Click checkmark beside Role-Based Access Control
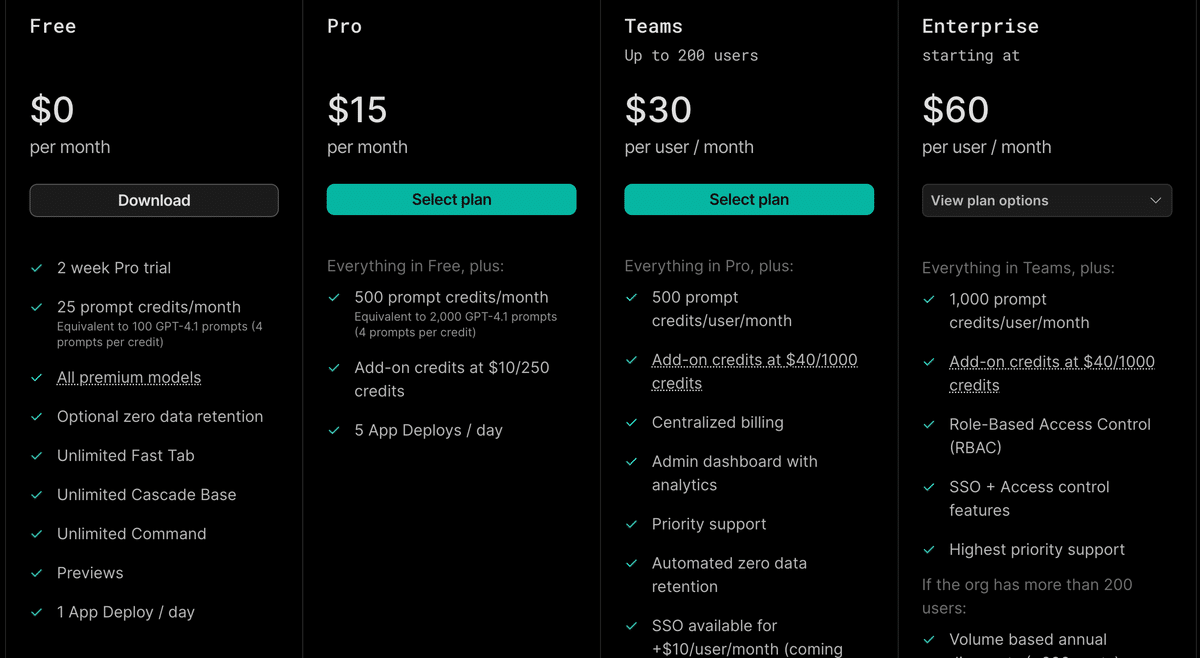Viewport: 1200px width, 658px height. pyautogui.click(x=929, y=425)
